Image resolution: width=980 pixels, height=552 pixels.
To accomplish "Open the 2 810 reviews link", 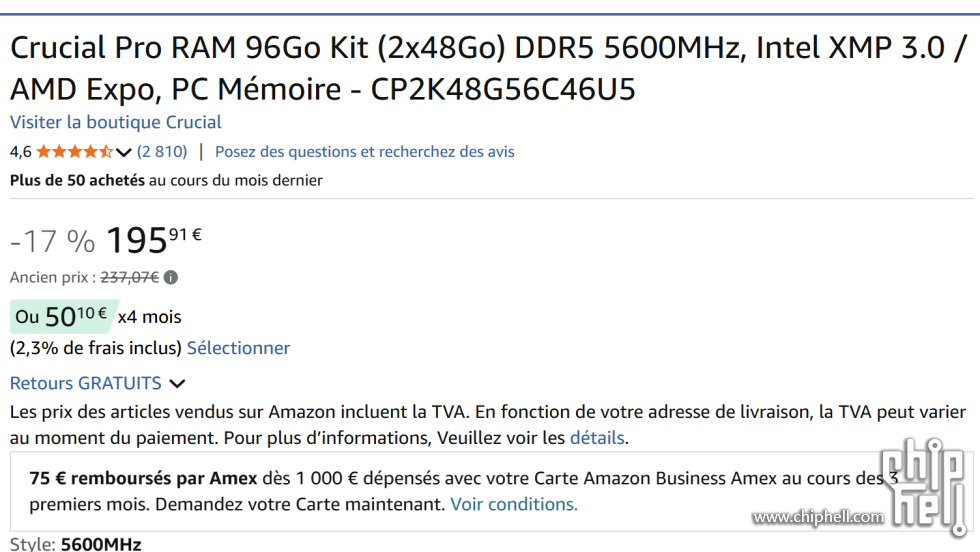I will pyautogui.click(x=162, y=152).
